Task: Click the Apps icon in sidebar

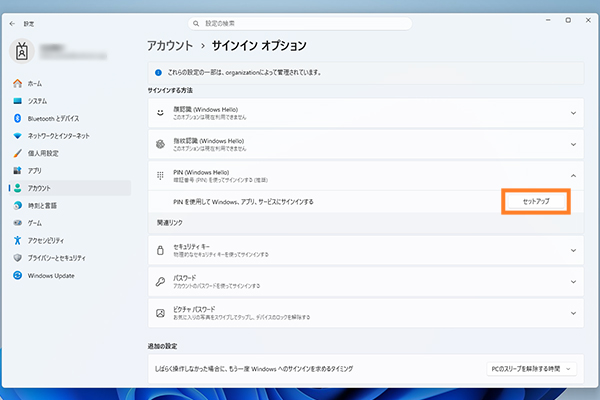Action: [18, 171]
